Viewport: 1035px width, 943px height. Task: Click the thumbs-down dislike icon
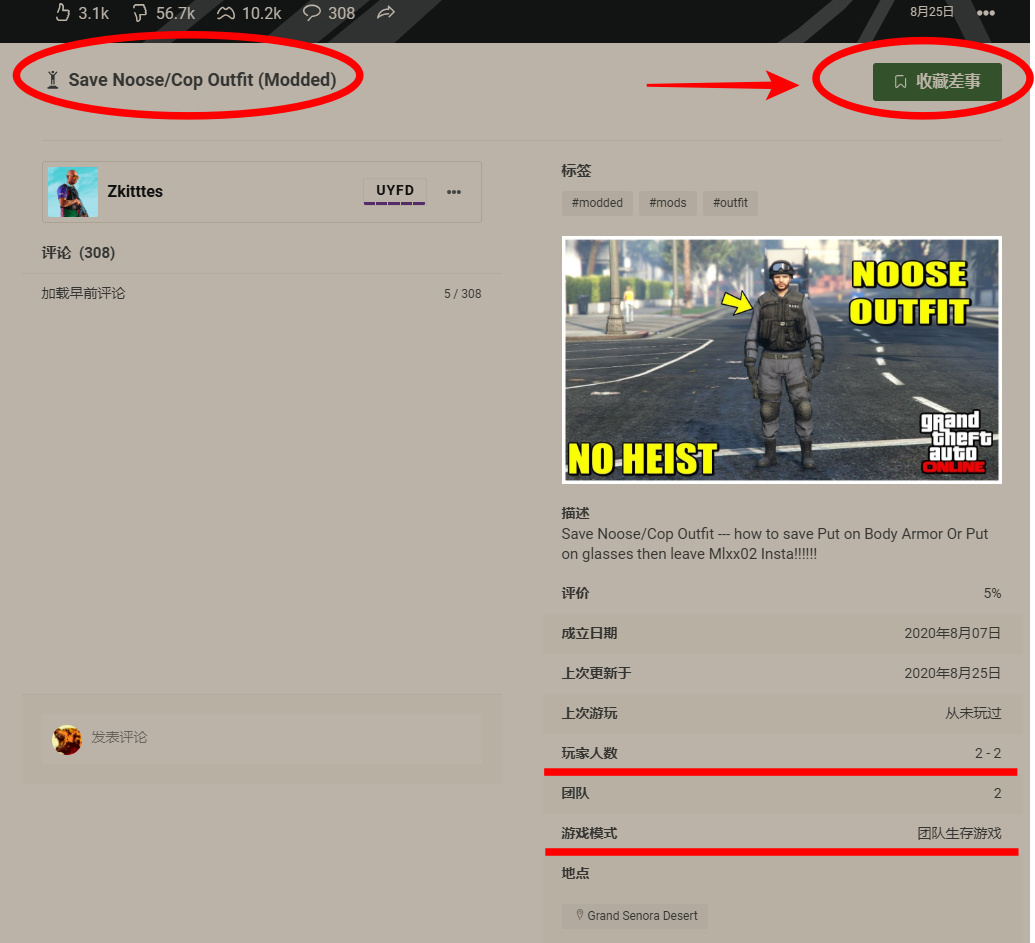(x=140, y=13)
